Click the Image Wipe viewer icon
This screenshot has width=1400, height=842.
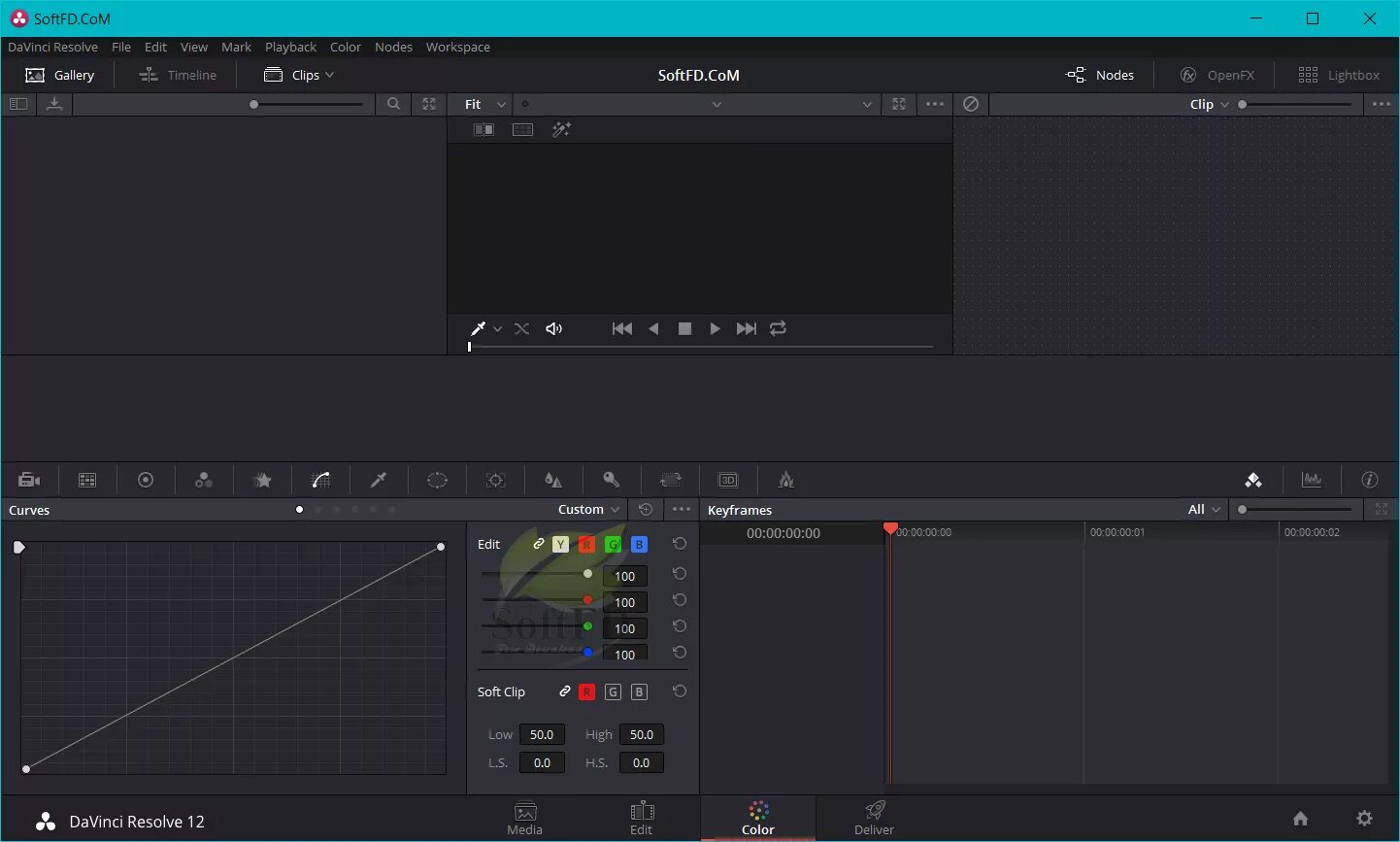483,129
